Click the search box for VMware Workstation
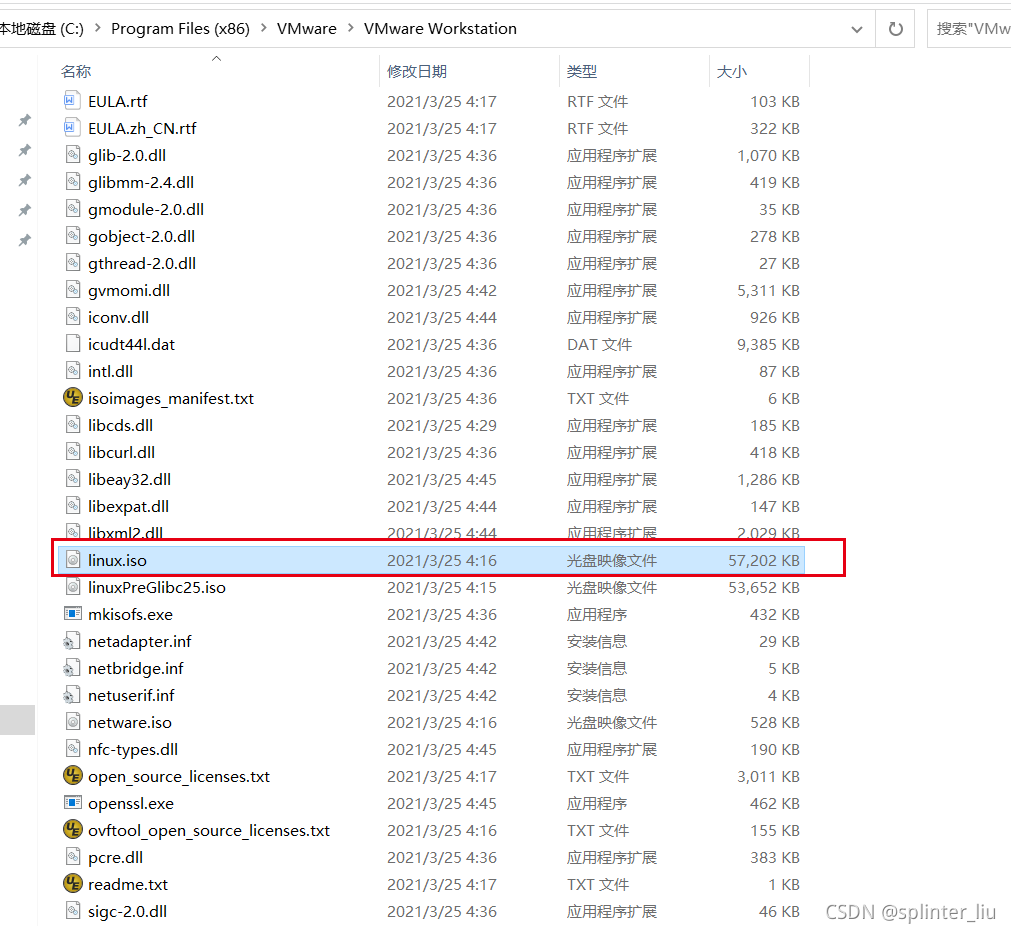 coord(969,29)
